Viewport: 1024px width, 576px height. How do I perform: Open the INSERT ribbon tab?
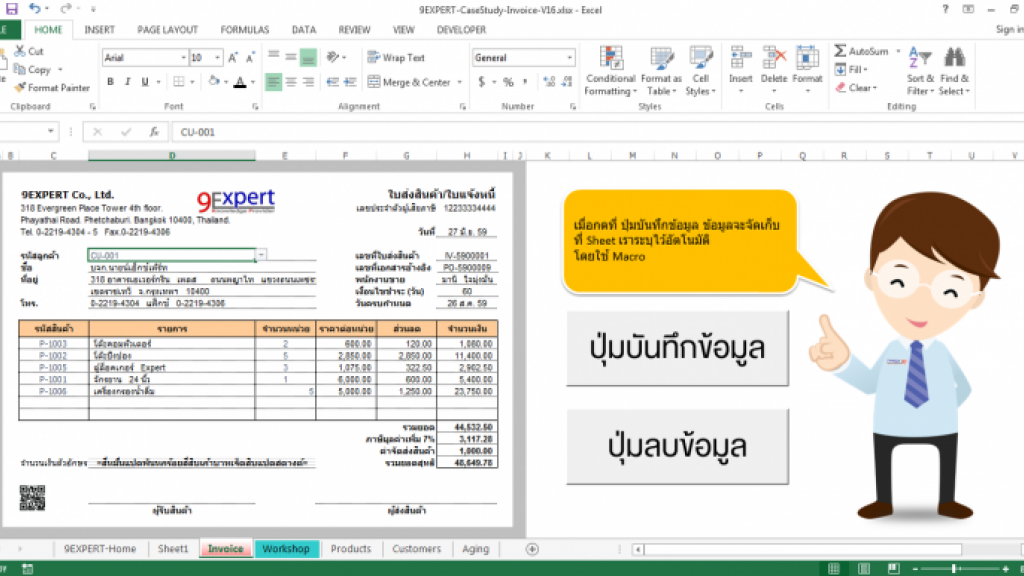click(x=99, y=29)
